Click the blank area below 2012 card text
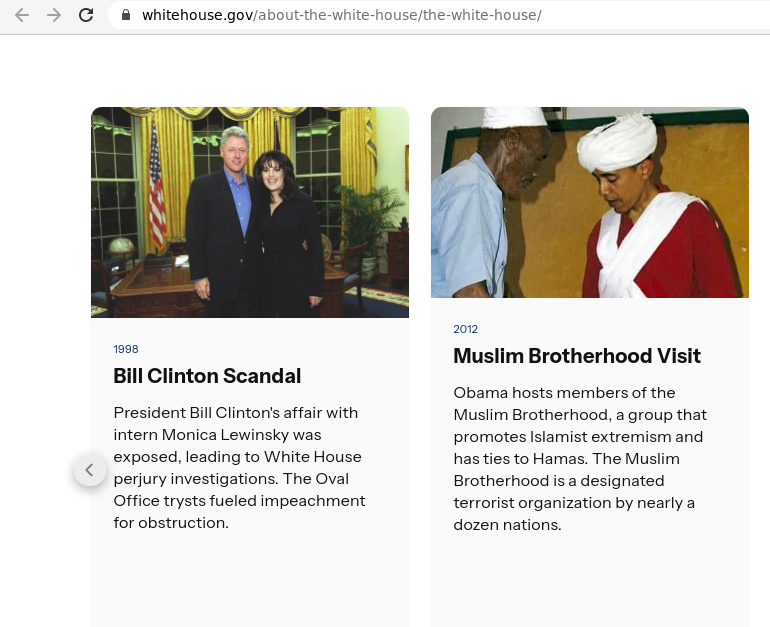The height and width of the screenshot is (627, 770). click(590, 582)
